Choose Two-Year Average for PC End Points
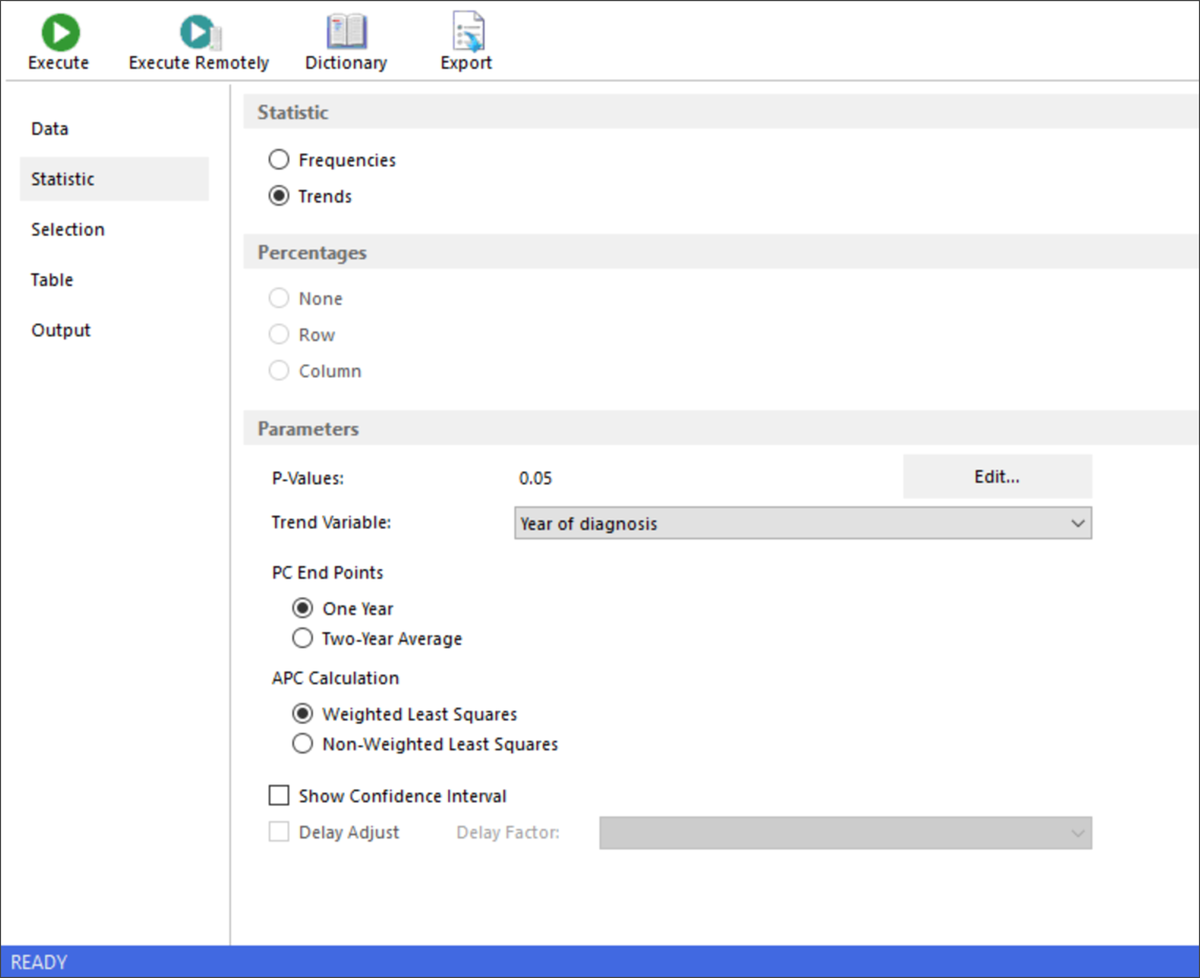 tap(302, 638)
